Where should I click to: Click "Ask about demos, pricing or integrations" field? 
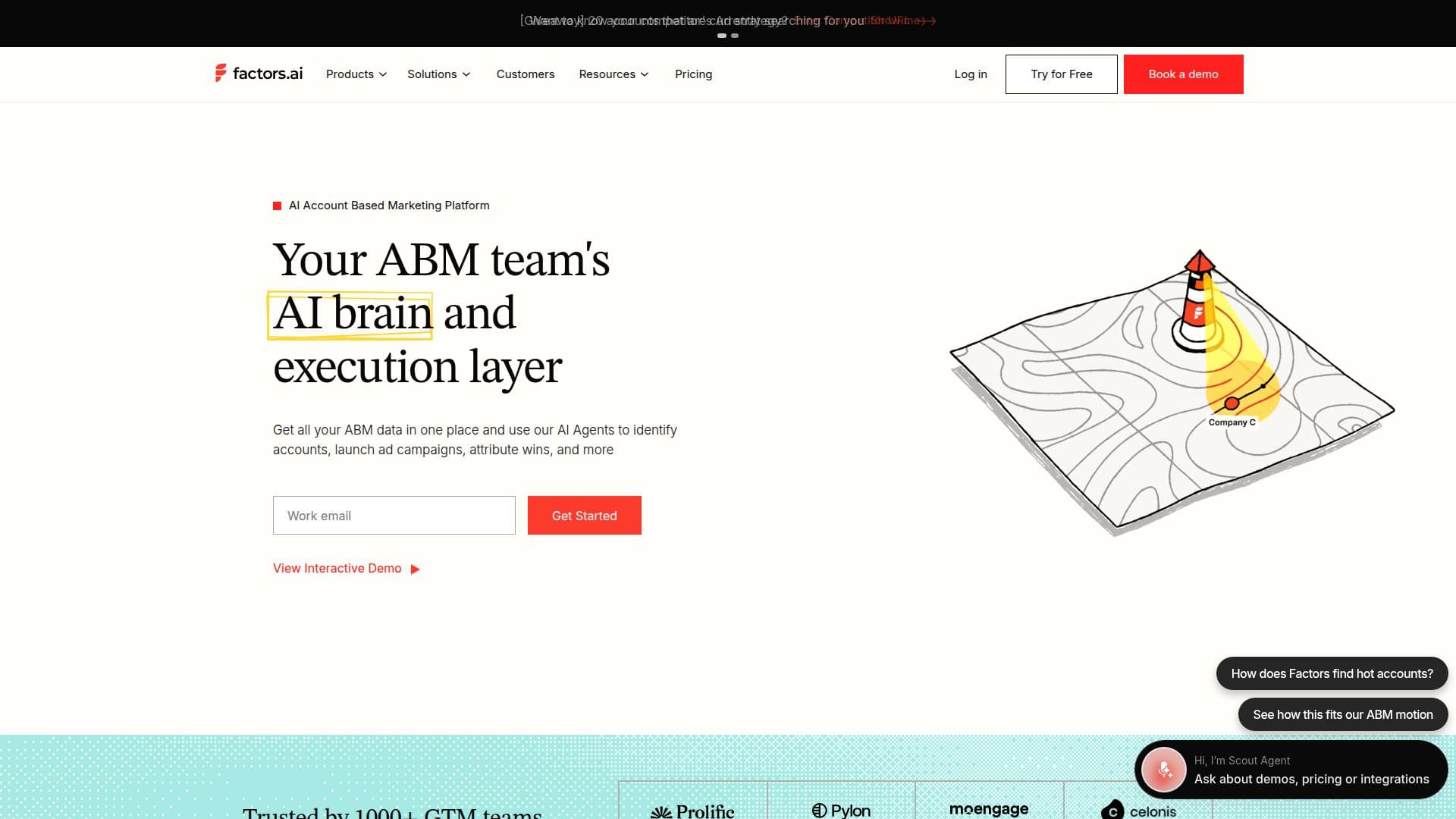pos(1312,780)
